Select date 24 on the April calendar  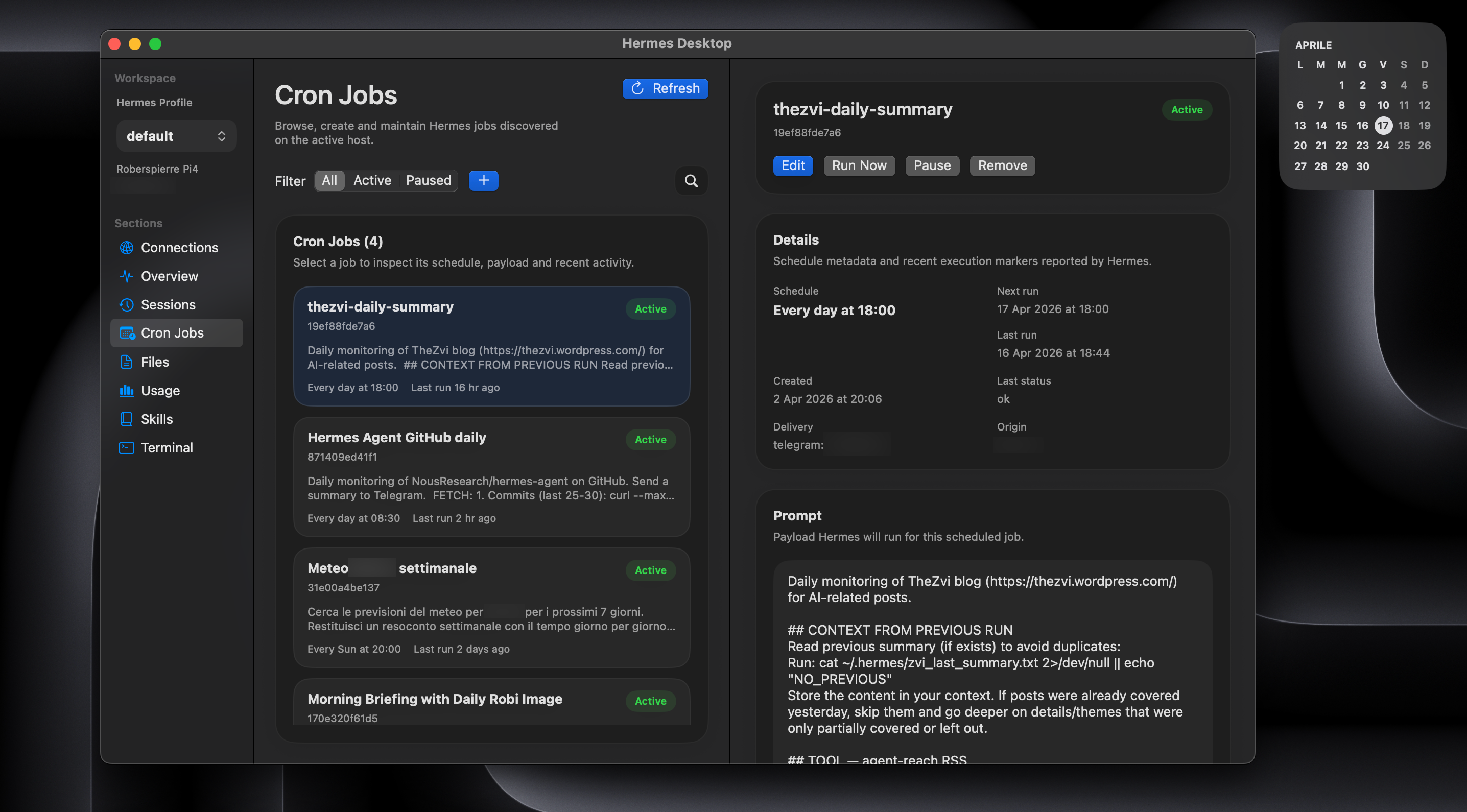1383,145
